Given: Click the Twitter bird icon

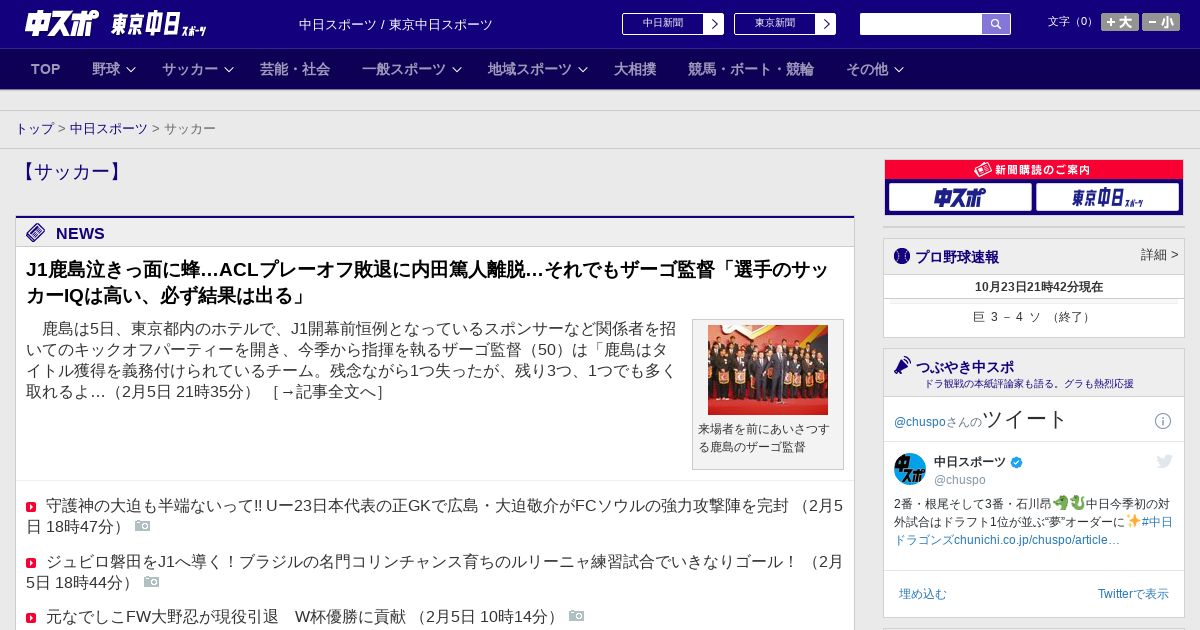Looking at the screenshot, I should tap(1164, 461).
